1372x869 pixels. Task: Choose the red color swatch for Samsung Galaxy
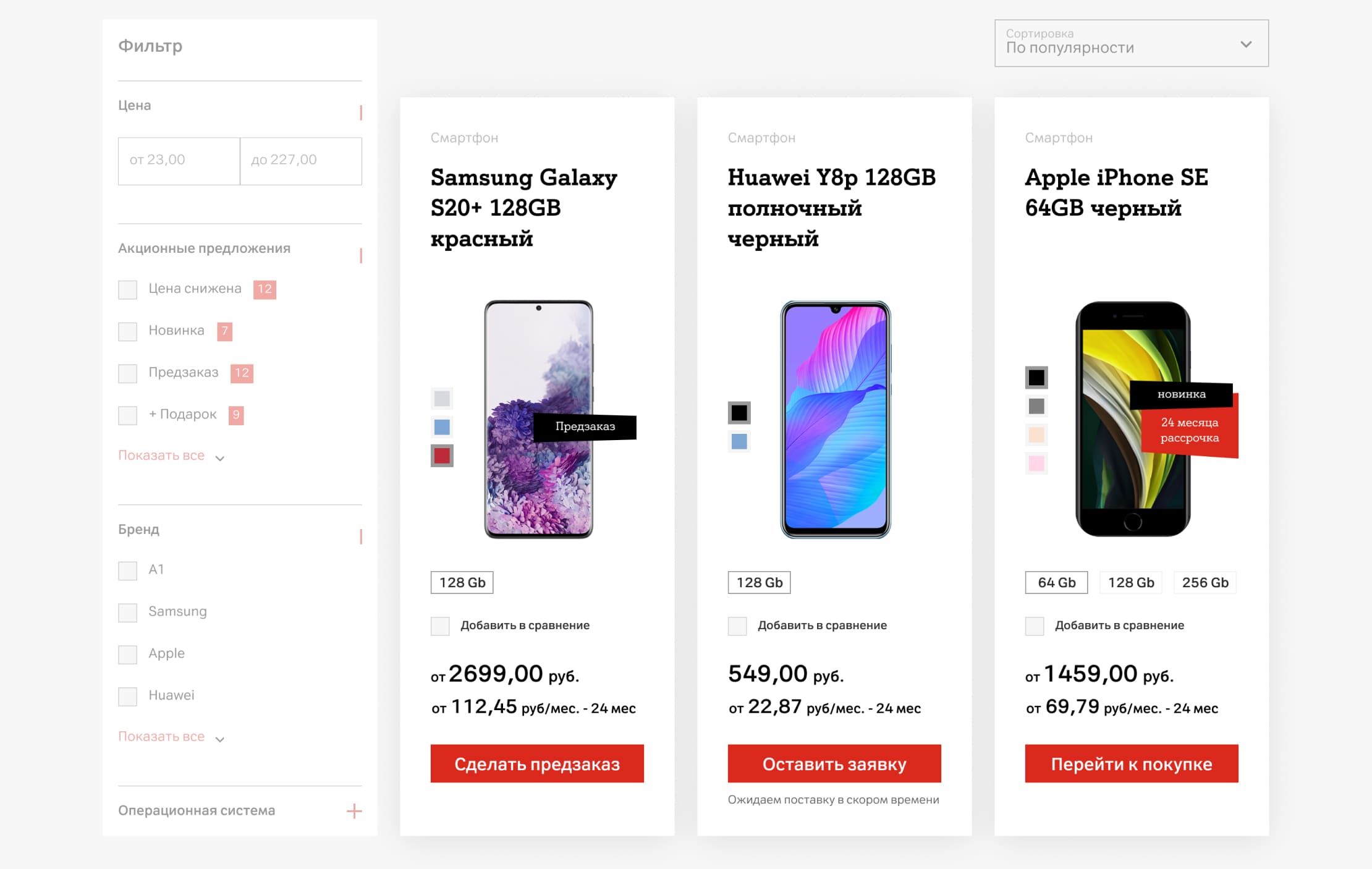442,456
